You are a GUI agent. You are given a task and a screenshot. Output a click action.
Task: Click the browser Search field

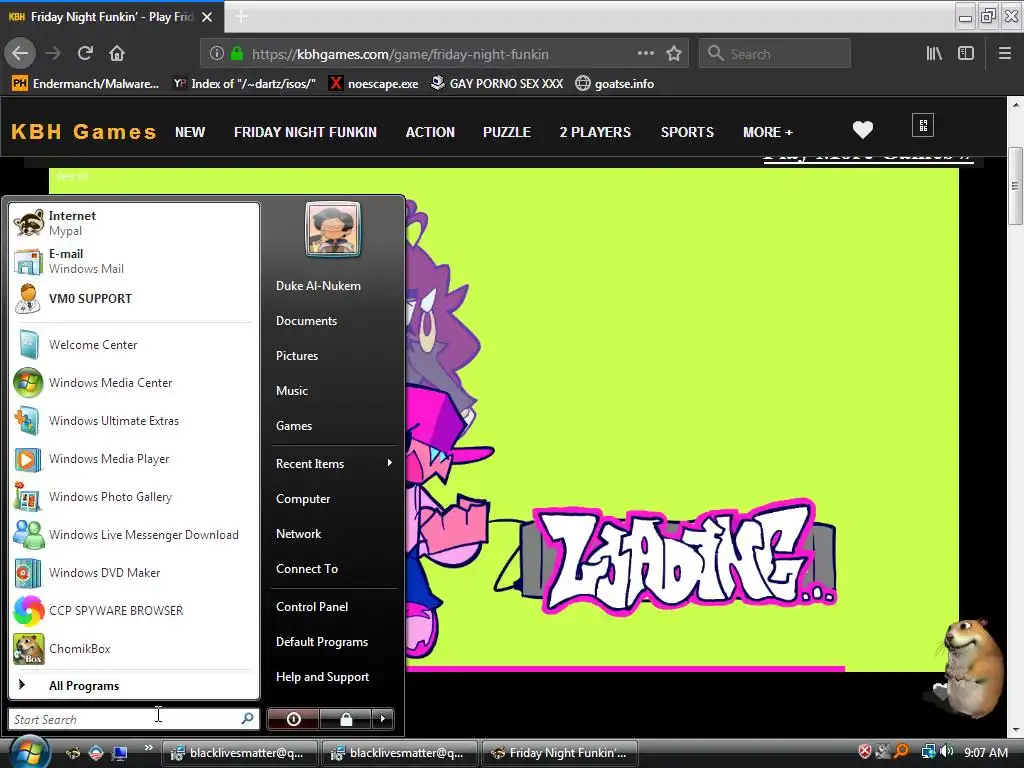click(775, 54)
